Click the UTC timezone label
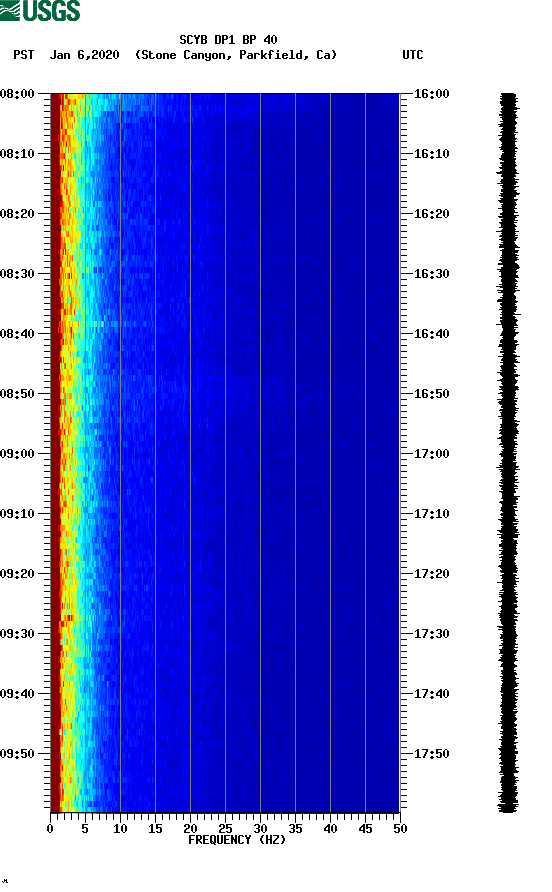 (413, 55)
